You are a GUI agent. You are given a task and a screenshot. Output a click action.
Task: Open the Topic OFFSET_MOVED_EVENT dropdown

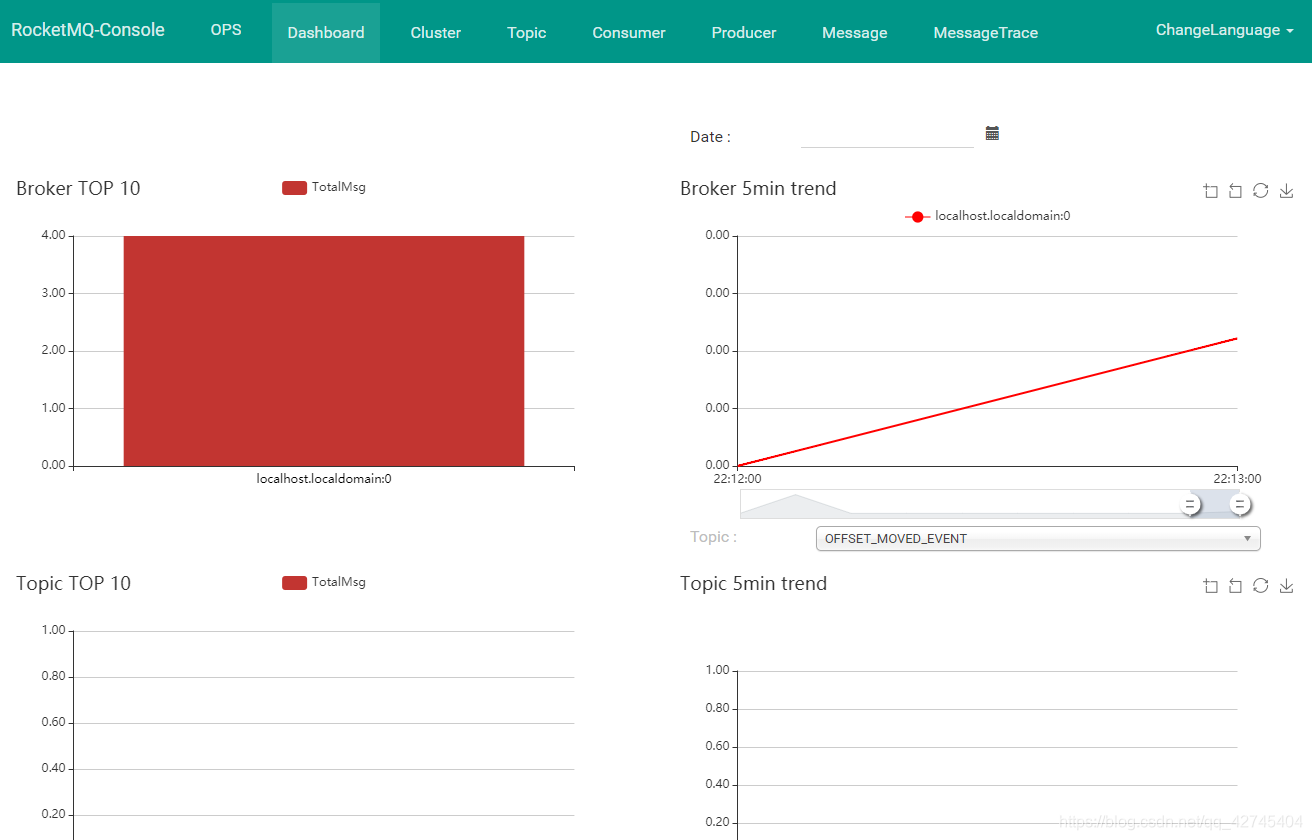pos(1038,538)
